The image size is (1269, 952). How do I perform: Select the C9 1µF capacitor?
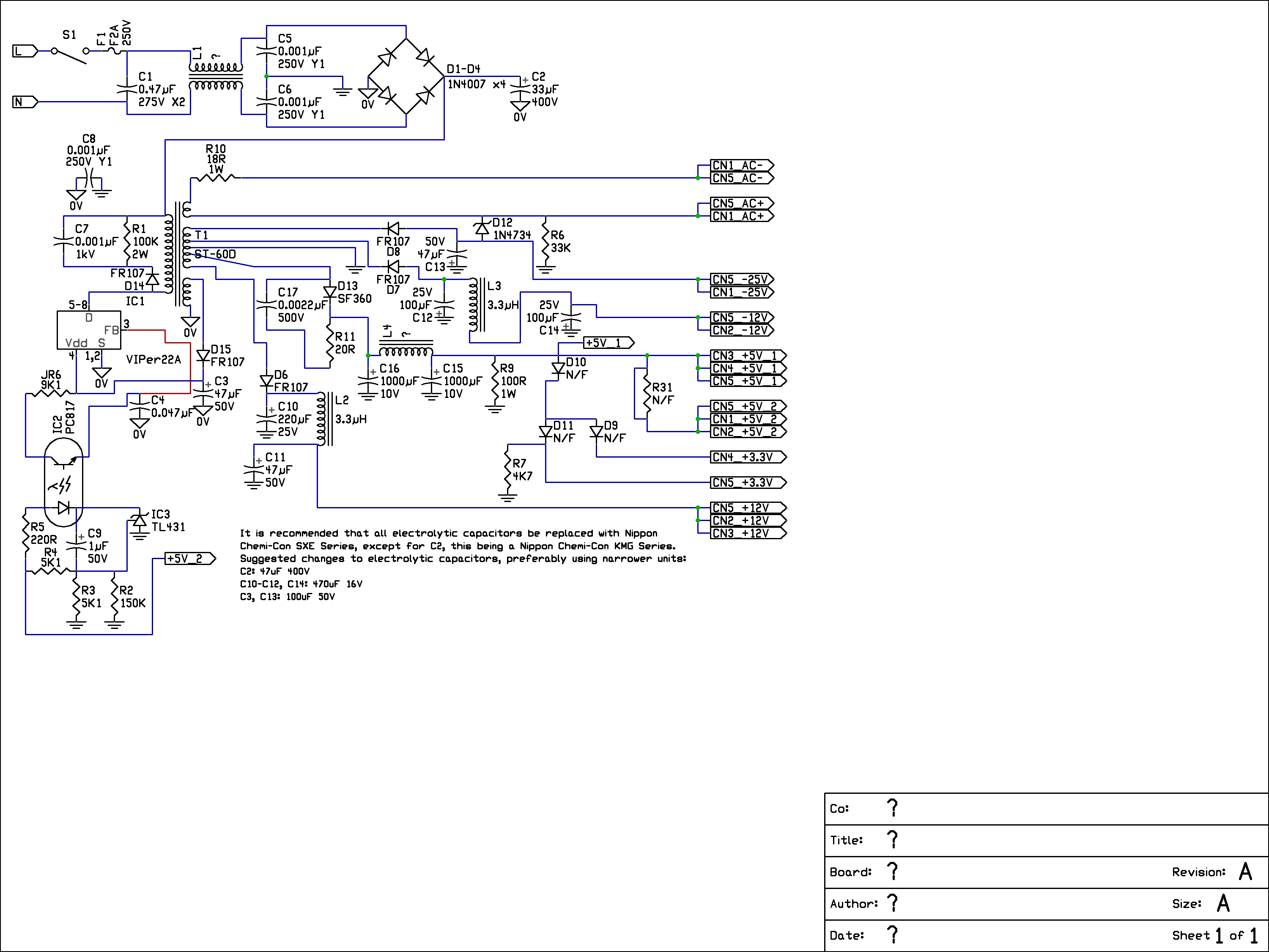pos(76,546)
